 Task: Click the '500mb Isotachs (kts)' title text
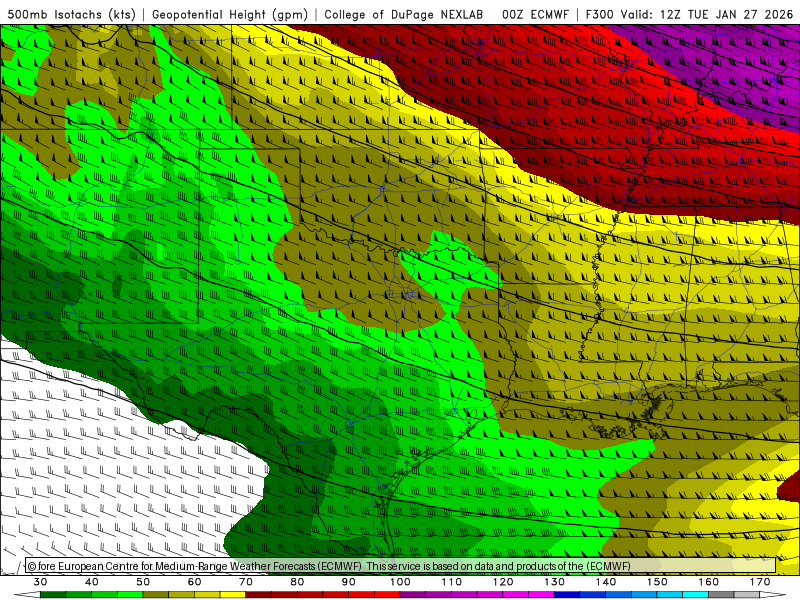(71, 14)
